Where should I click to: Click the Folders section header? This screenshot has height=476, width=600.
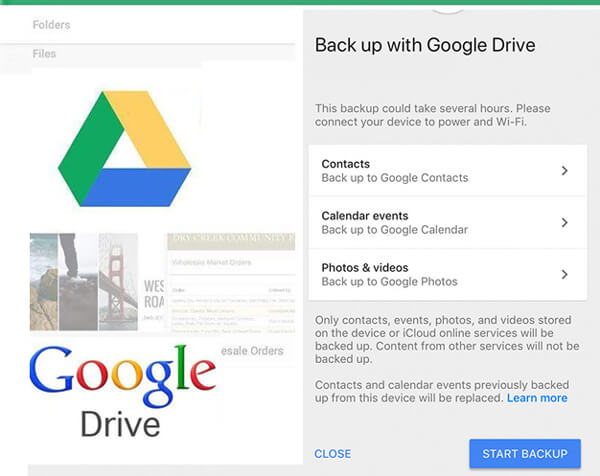point(51,25)
